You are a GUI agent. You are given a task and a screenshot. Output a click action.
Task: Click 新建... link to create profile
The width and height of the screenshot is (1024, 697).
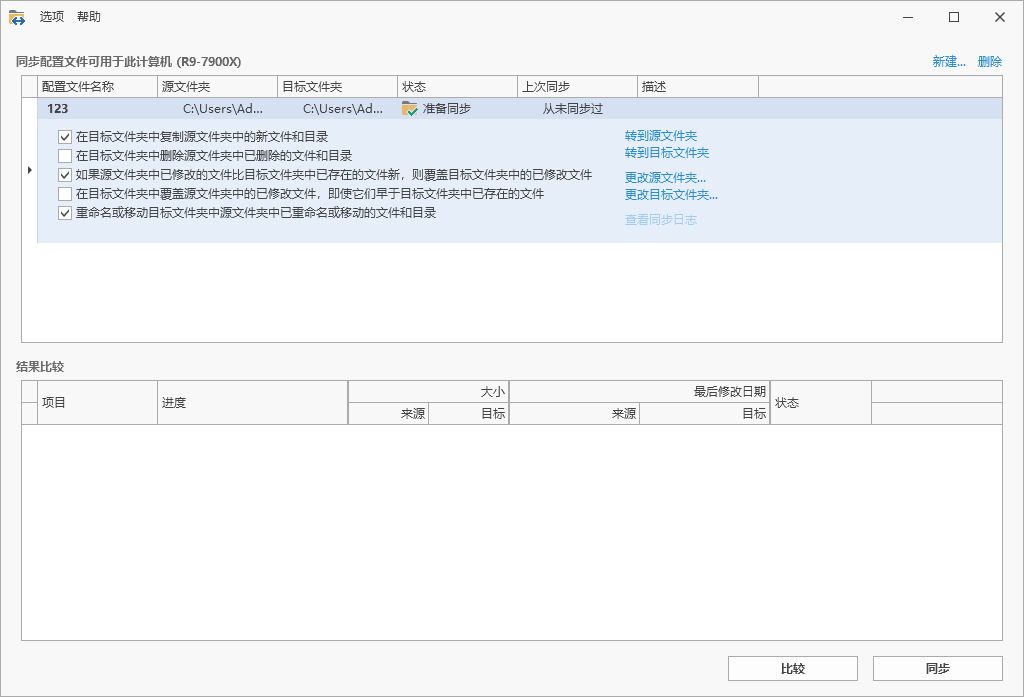[x=949, y=62]
